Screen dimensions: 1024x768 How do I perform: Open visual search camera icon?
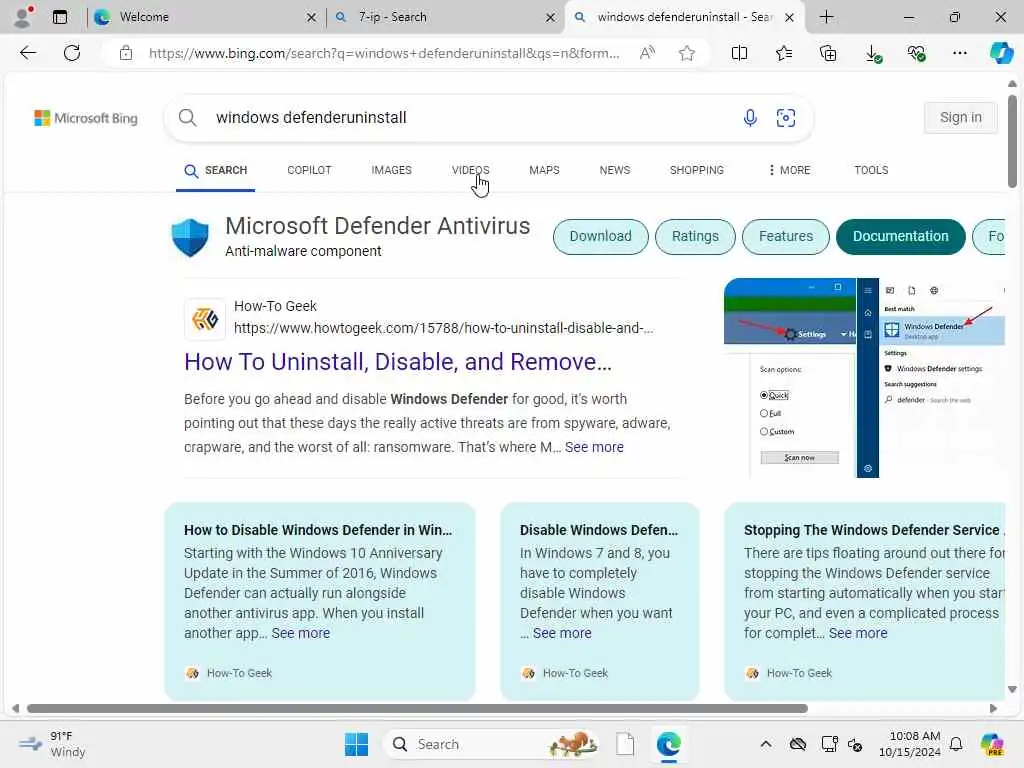[786, 118]
